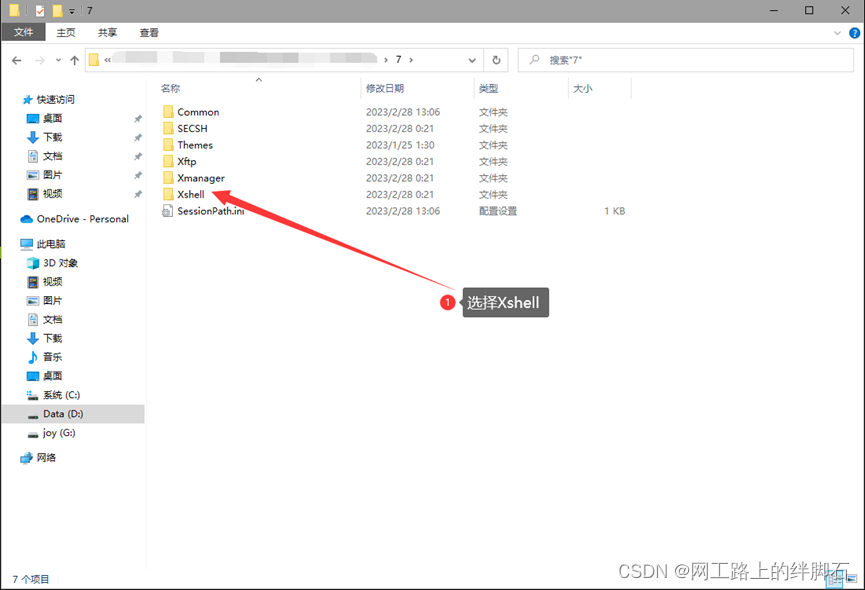
Task: Open the Themes folder
Action: (x=195, y=145)
